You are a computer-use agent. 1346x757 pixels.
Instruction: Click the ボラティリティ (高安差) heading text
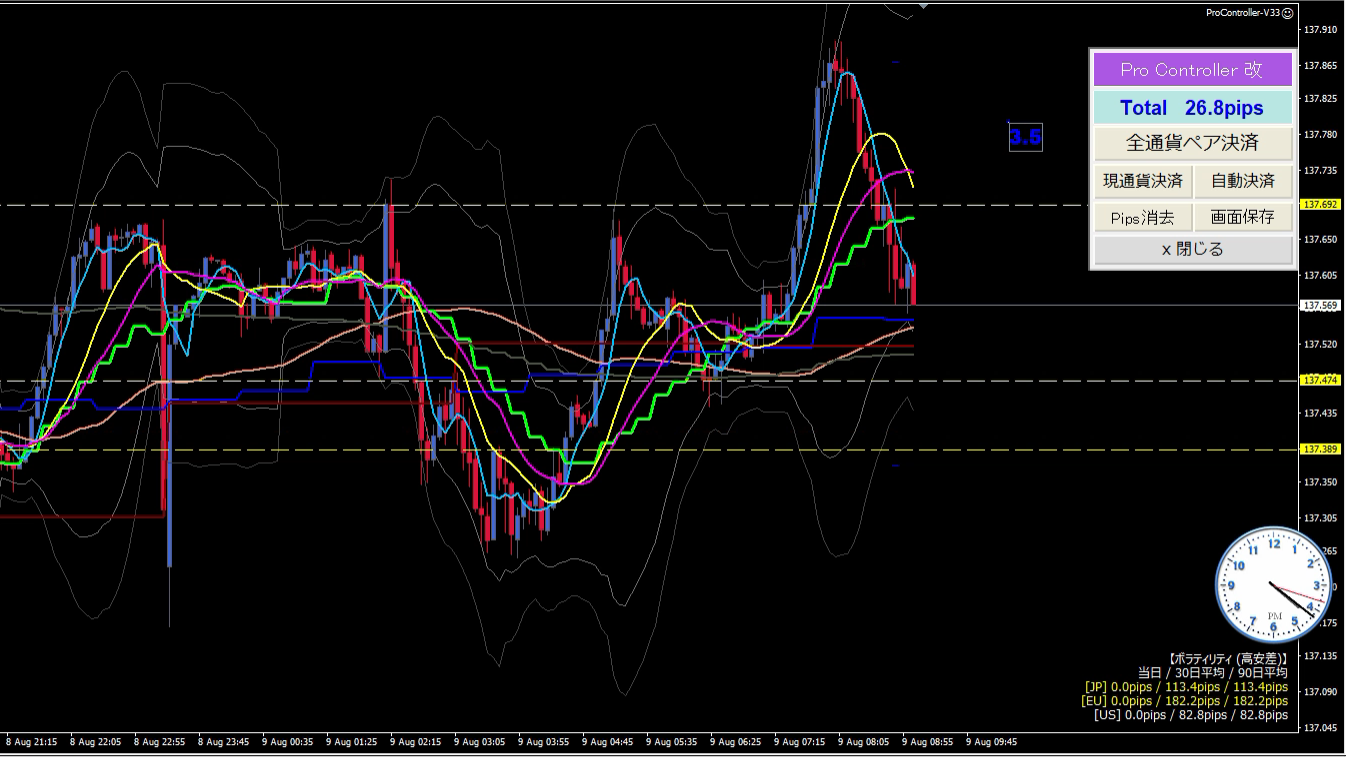1227,659
